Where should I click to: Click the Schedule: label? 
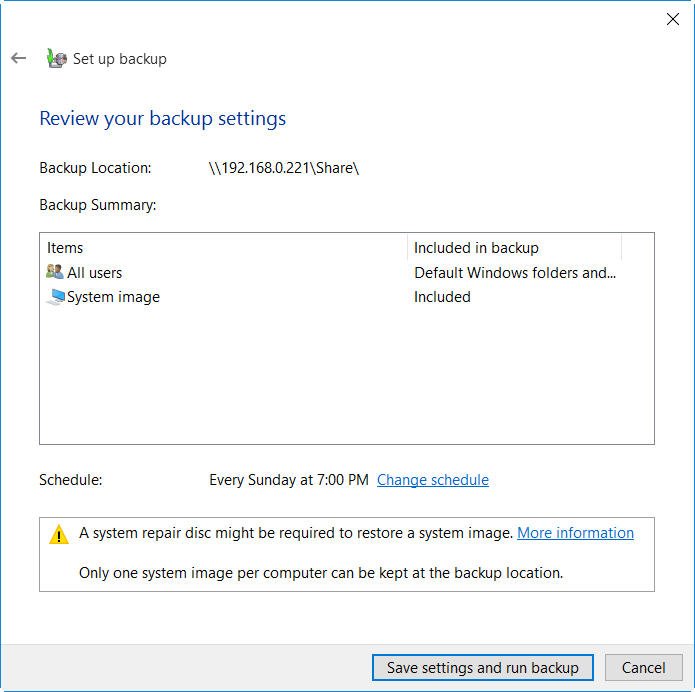(x=70, y=480)
